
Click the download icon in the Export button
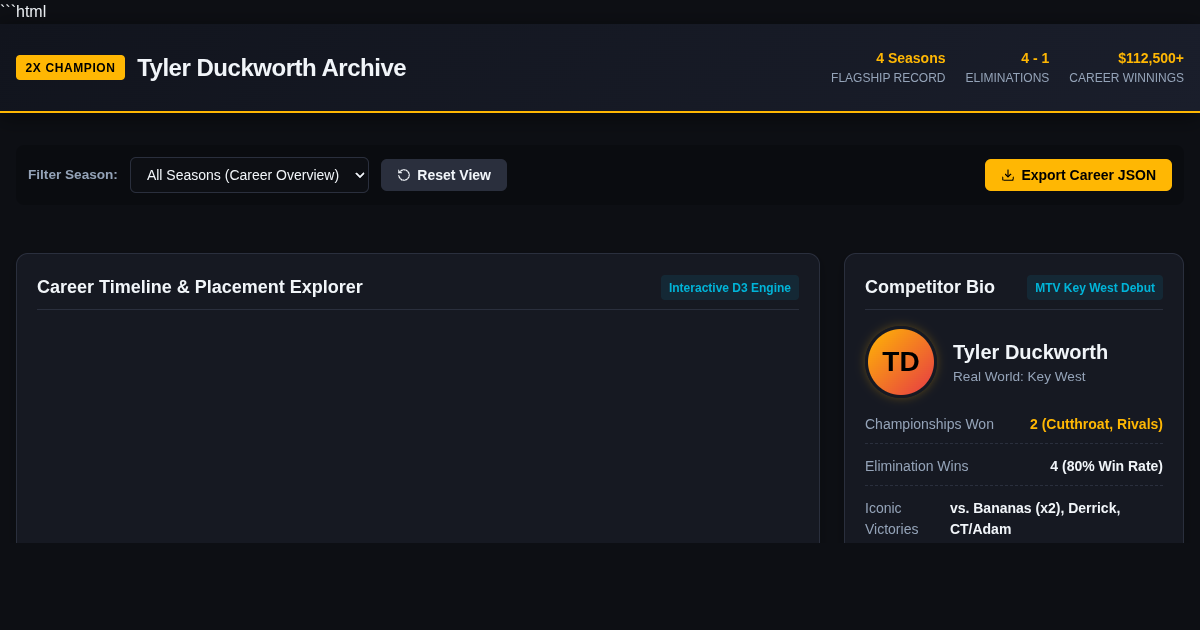1008,175
